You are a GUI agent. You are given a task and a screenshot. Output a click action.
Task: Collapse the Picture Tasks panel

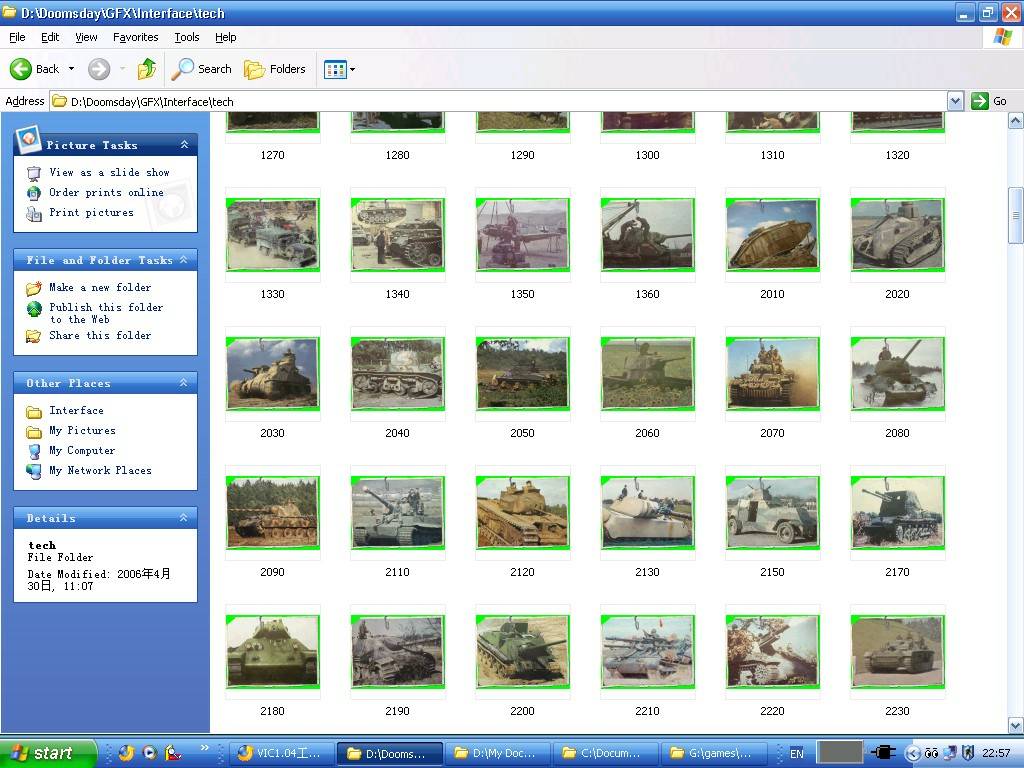(x=184, y=145)
